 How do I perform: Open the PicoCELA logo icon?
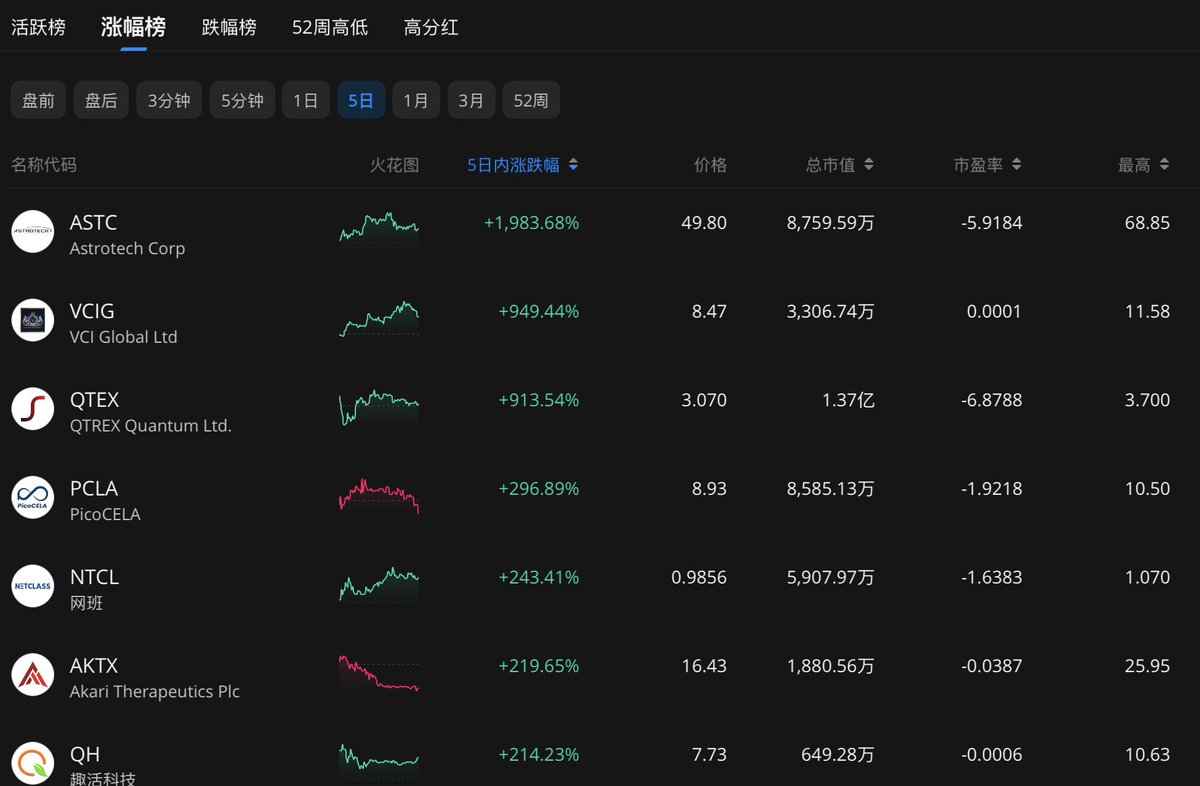click(32, 497)
